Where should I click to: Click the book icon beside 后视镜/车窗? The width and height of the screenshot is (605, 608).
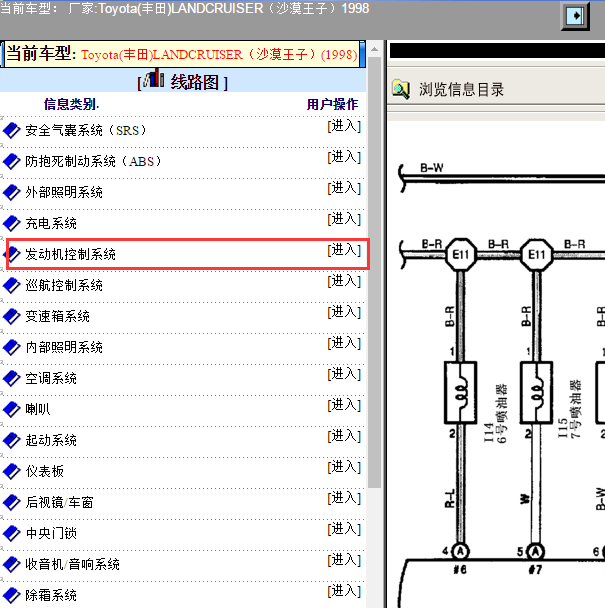tap(12, 503)
